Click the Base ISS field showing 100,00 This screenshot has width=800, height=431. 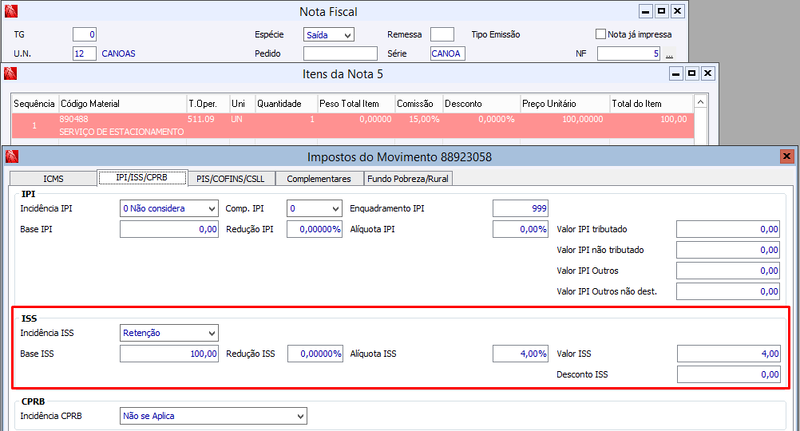[169, 354]
